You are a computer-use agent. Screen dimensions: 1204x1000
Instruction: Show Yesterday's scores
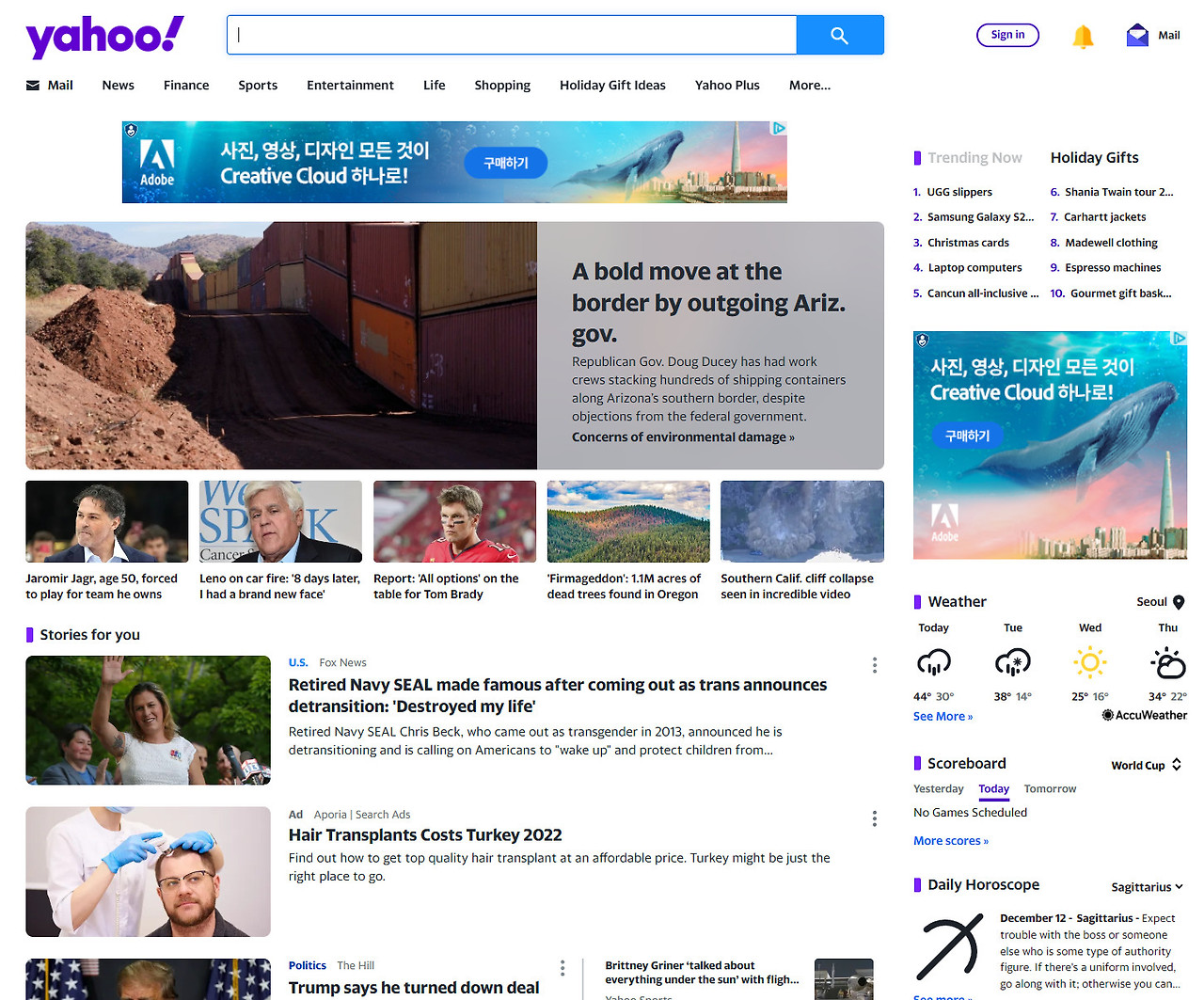point(939,789)
